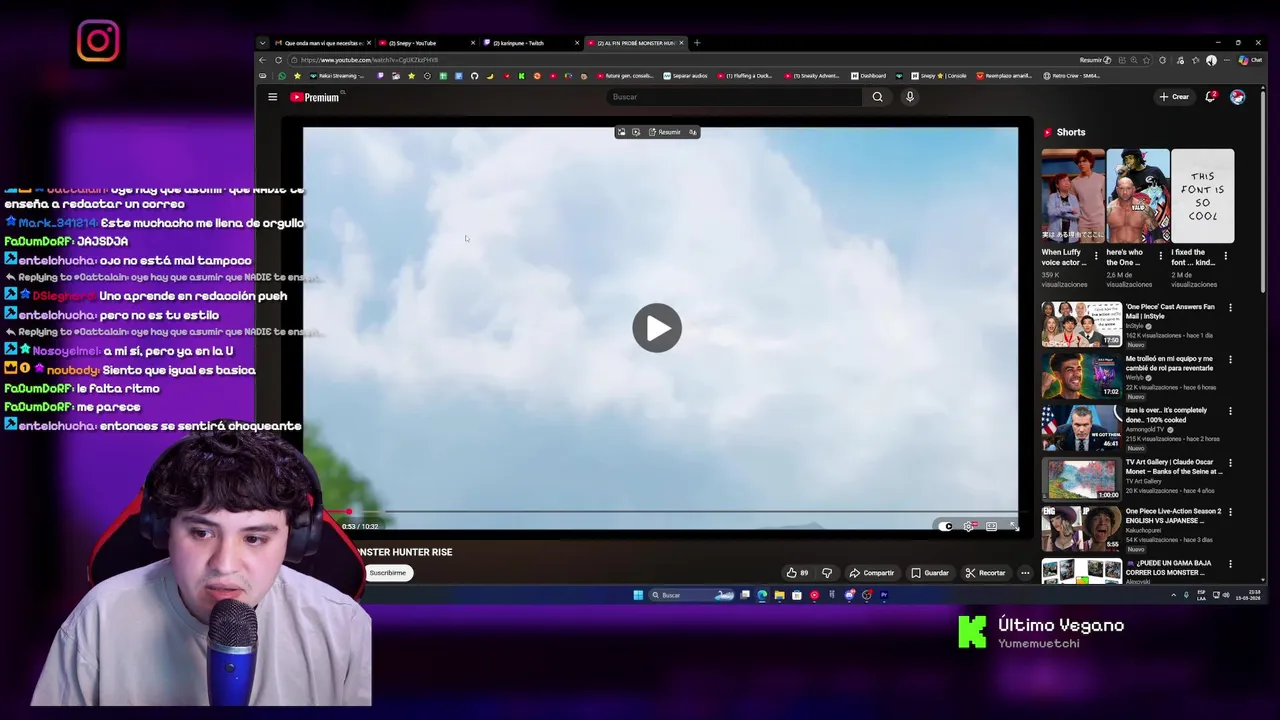Screen dimensions: 1280x720
Task: Open File Explorer from the taskbar
Action: point(779,595)
